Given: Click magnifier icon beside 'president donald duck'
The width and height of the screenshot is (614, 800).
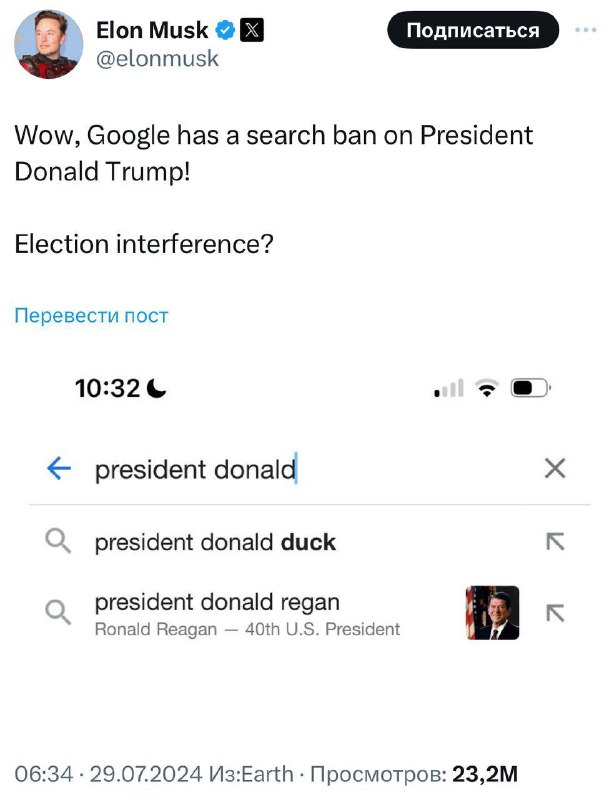Looking at the screenshot, I should pyautogui.click(x=58, y=542).
